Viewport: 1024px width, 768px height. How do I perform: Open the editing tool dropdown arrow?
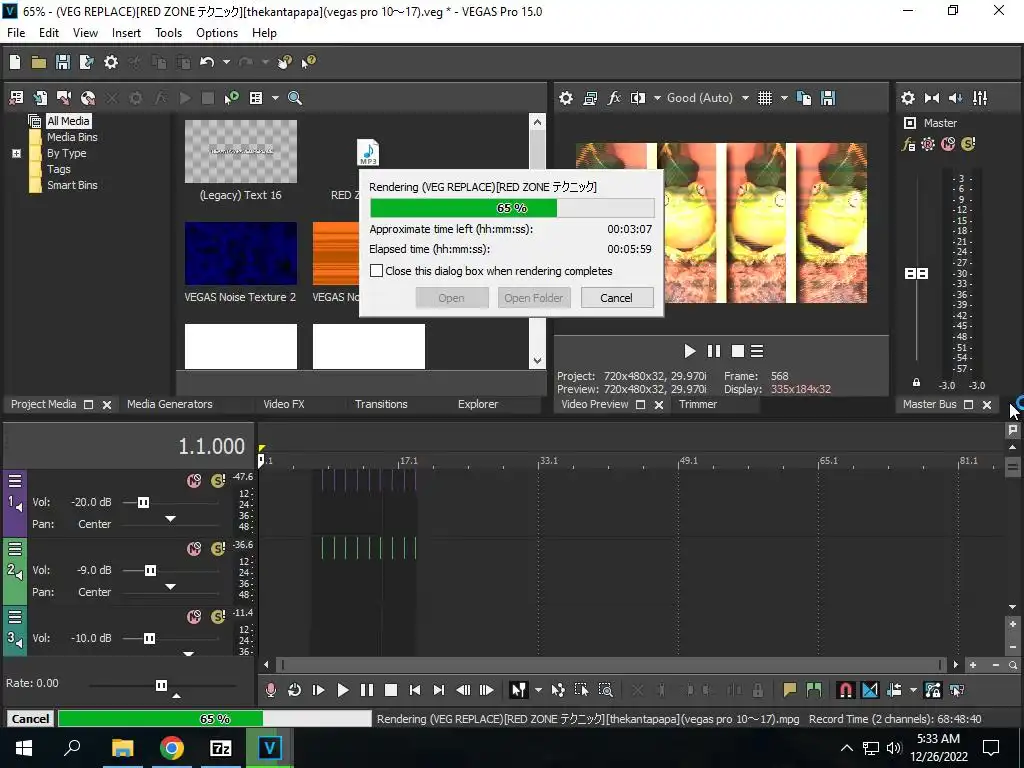coord(538,690)
